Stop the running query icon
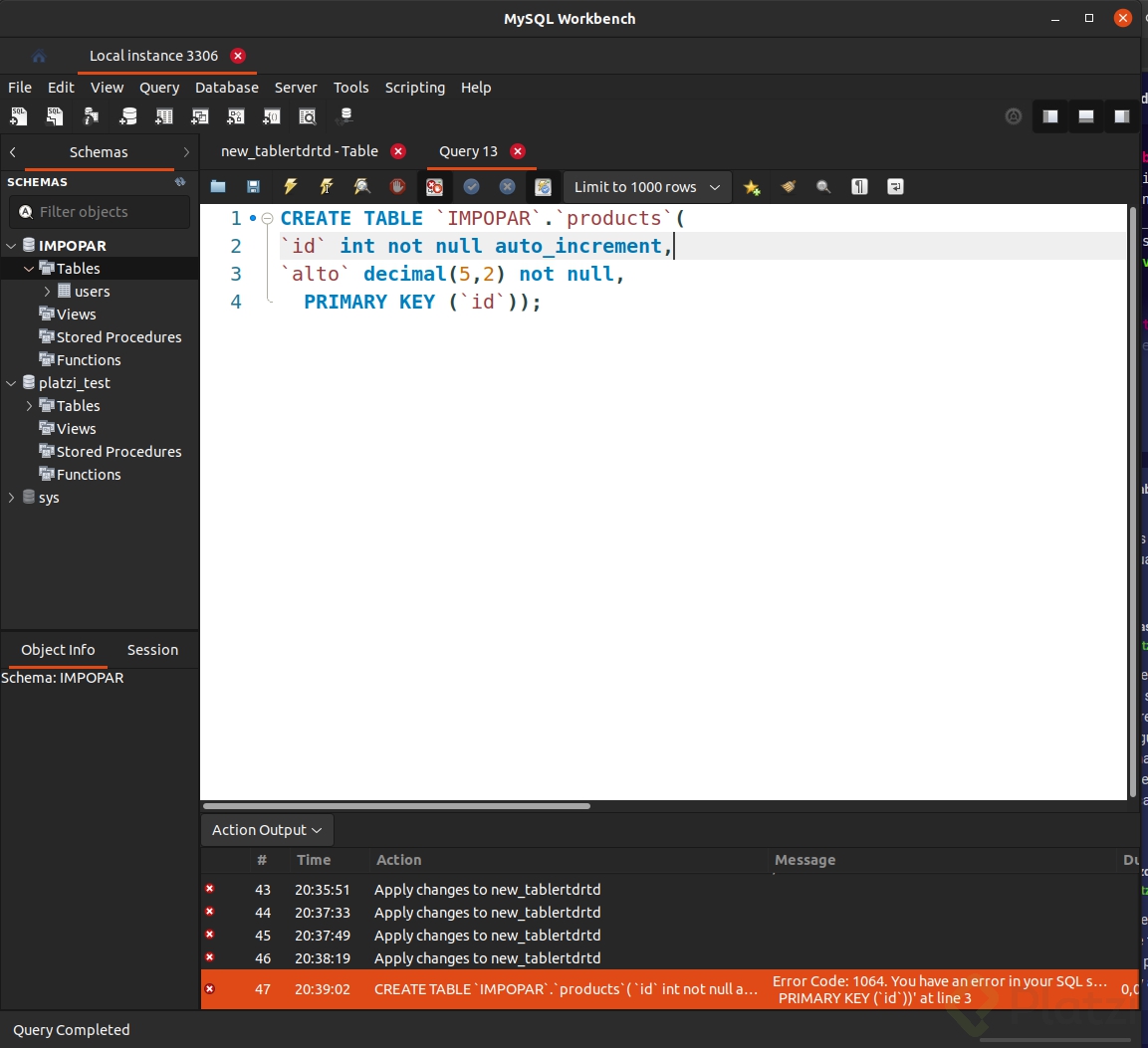Image resolution: width=1148 pixels, height=1048 pixels. 397,187
